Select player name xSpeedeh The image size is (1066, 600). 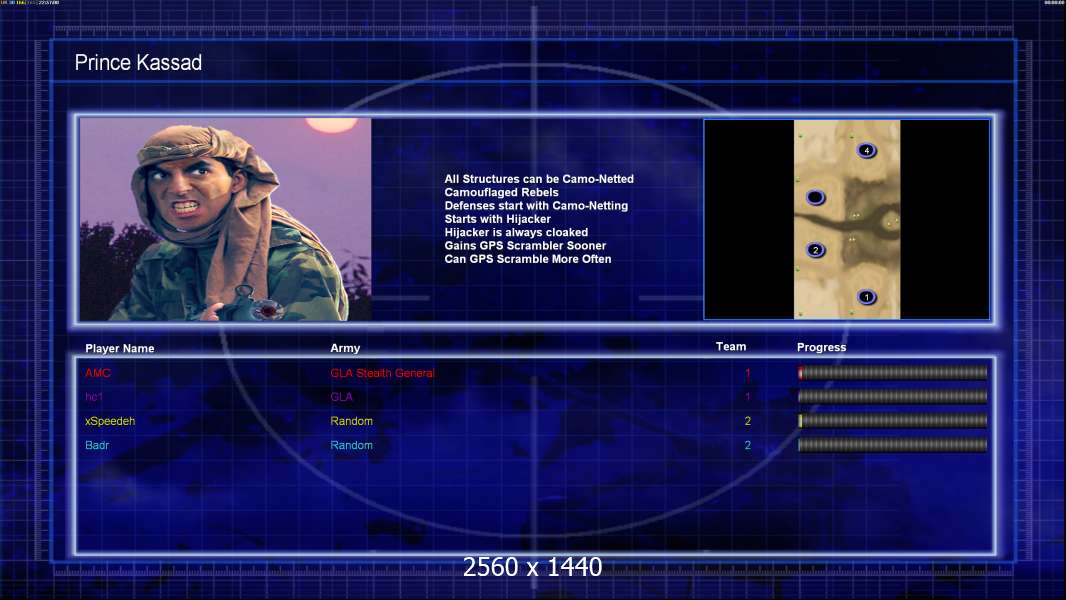(x=110, y=421)
